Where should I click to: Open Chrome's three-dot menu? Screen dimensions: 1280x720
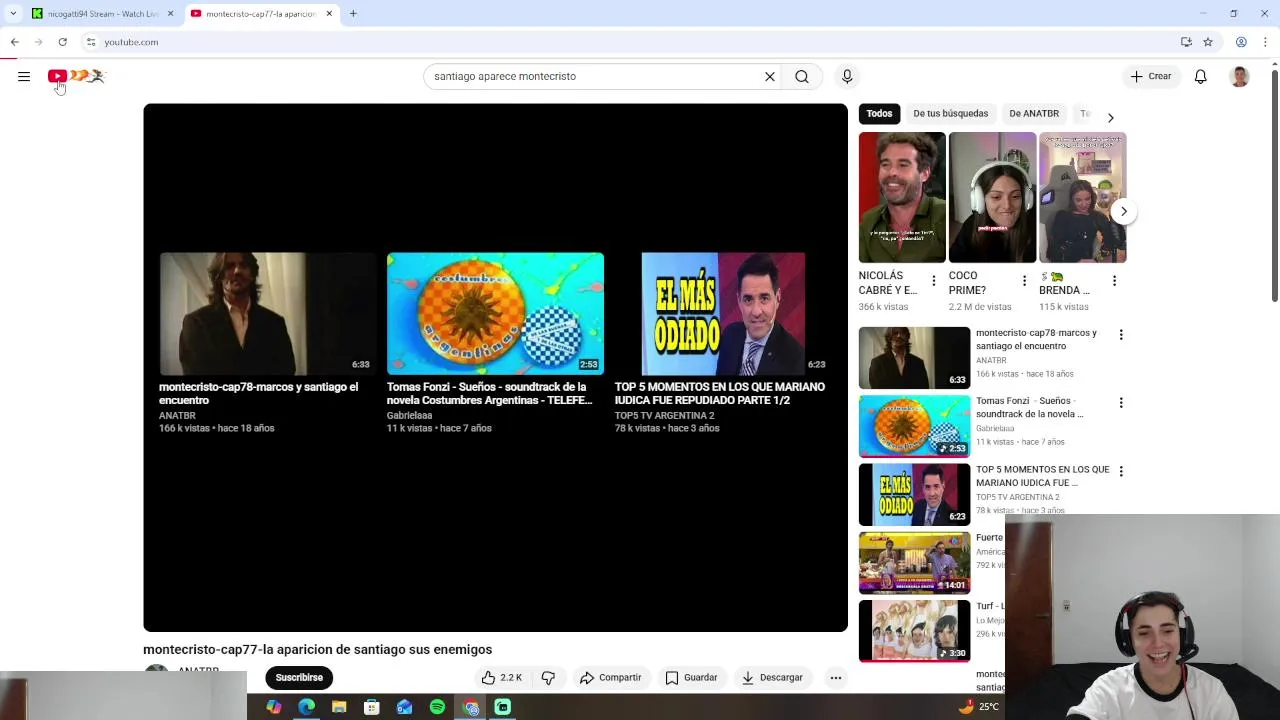coord(1266,42)
